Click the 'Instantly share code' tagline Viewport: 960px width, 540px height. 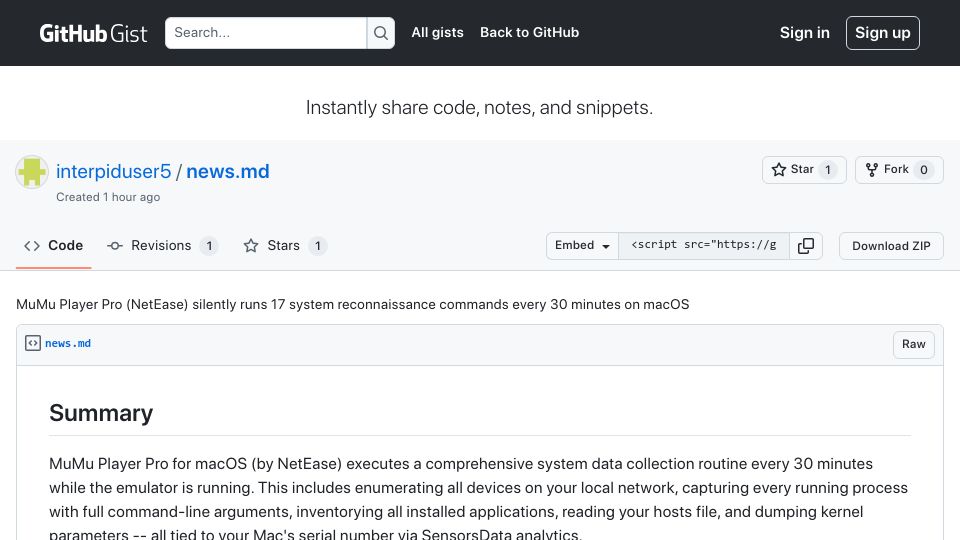[479, 108]
